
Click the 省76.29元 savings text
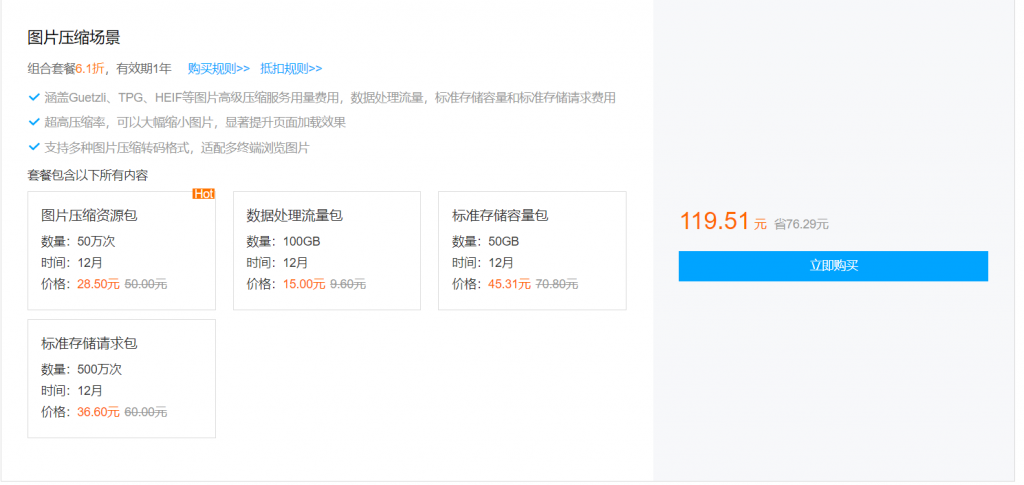point(801,224)
